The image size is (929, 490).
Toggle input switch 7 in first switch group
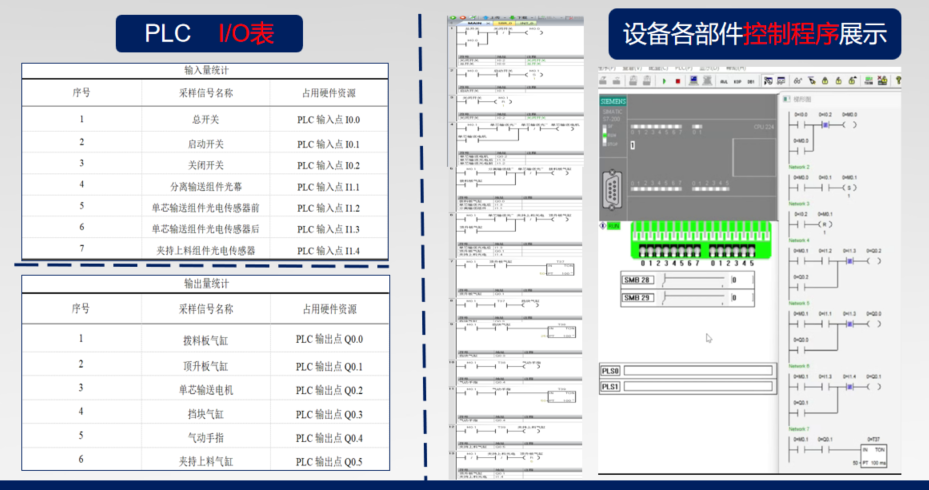(697, 248)
